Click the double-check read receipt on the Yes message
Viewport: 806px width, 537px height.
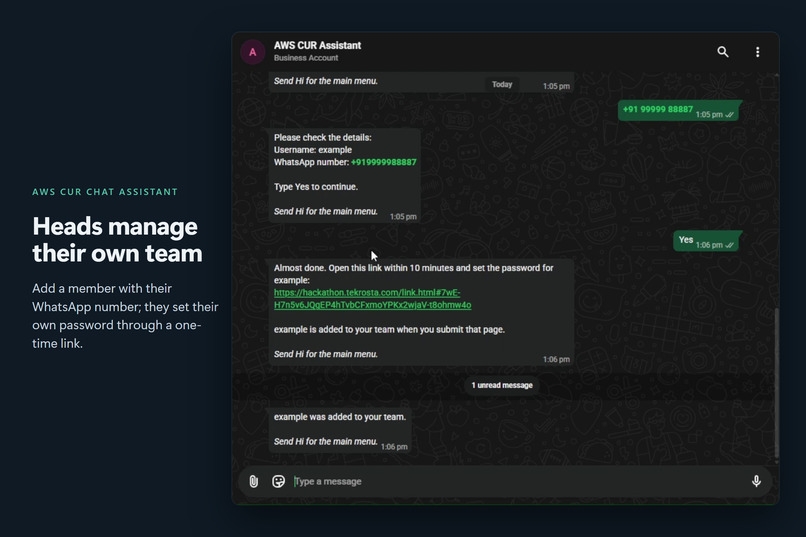729,245
